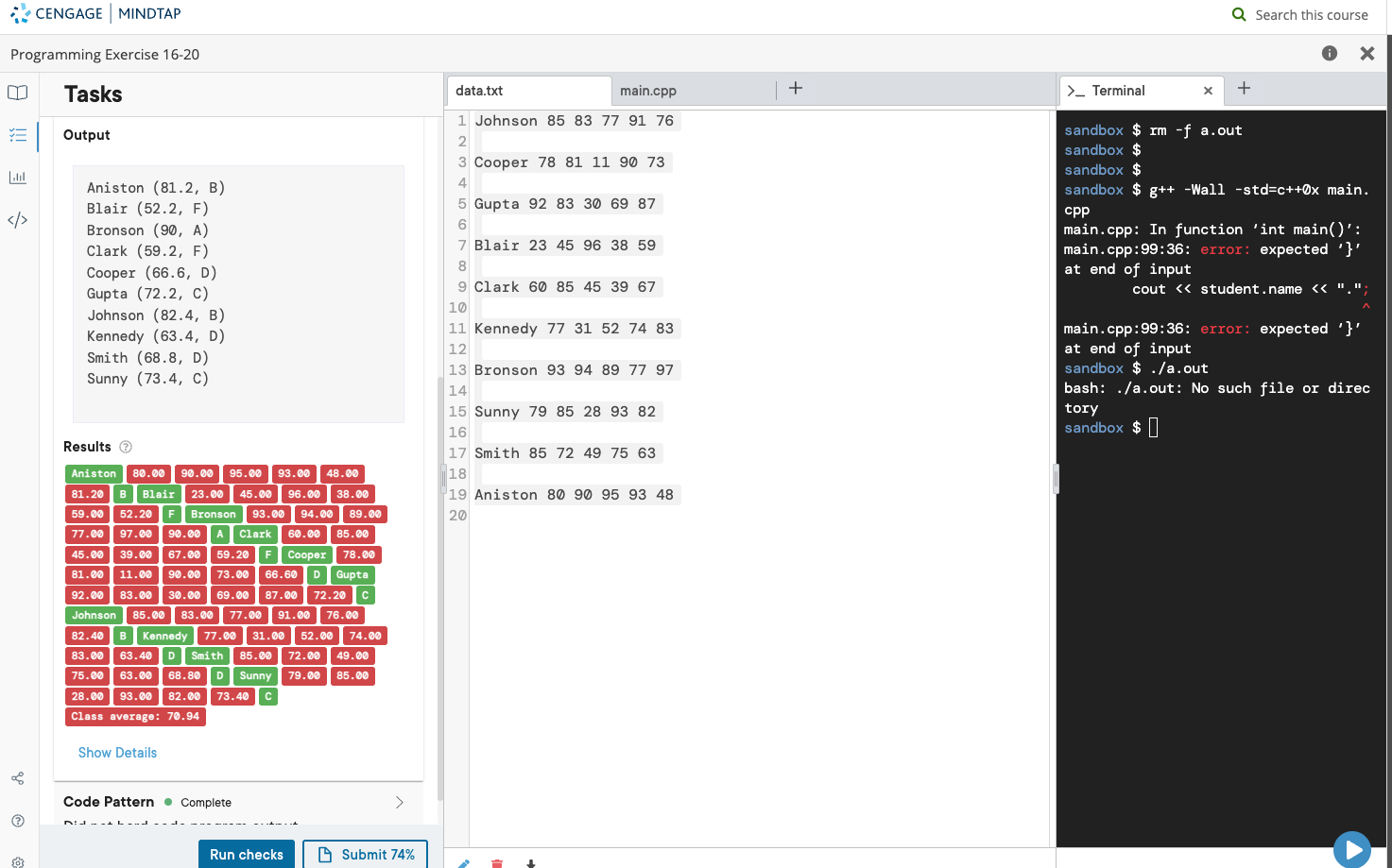Viewport: 1392px width, 868px height.
Task: Open a new editor tab with the plus
Action: [795, 88]
